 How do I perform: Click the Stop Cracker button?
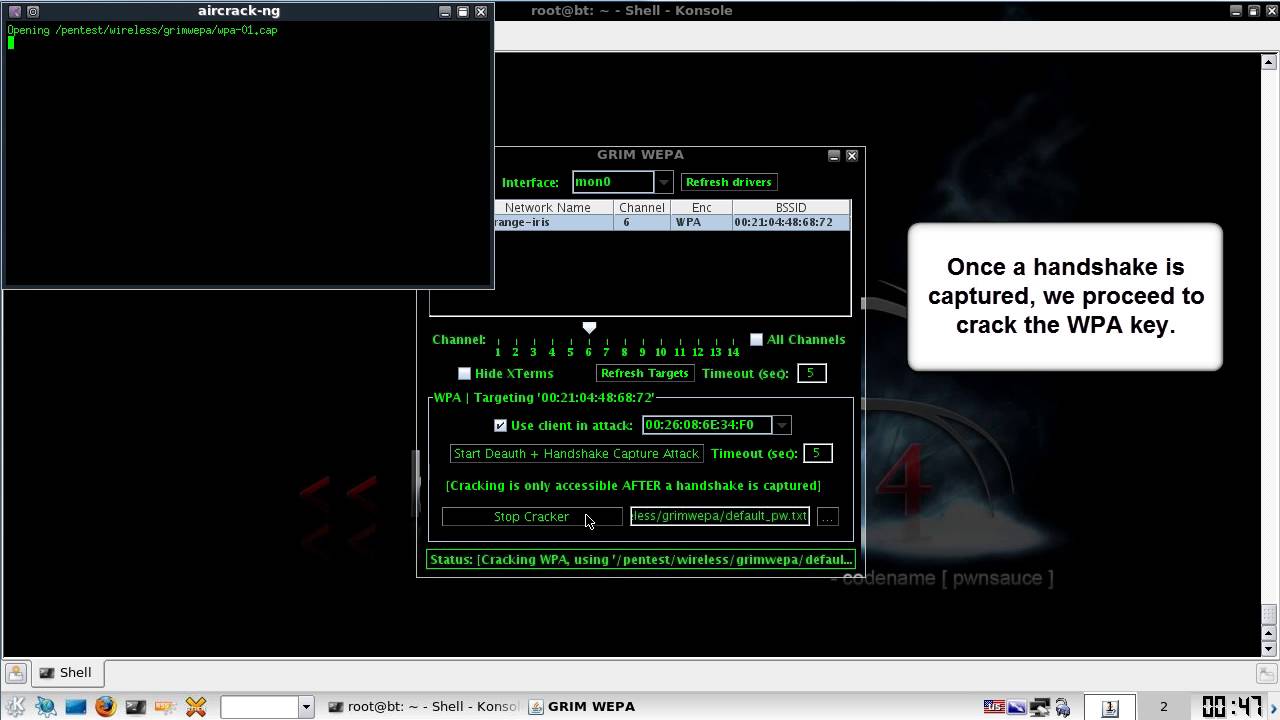pyautogui.click(x=532, y=517)
